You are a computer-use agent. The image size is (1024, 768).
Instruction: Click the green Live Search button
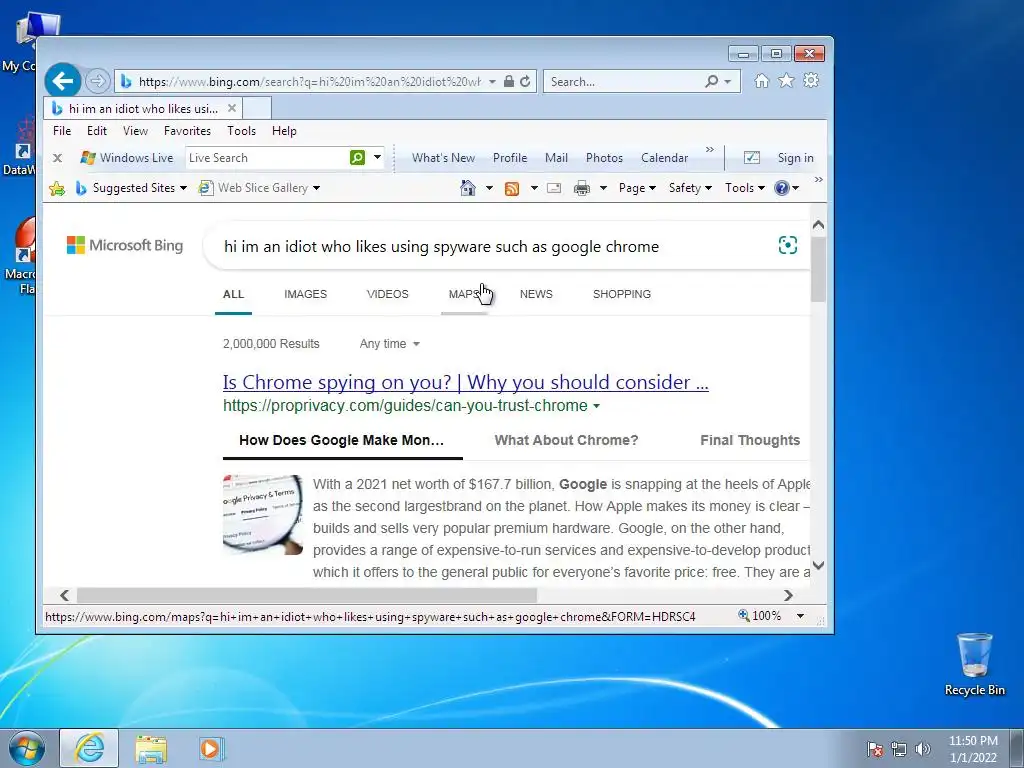click(357, 157)
